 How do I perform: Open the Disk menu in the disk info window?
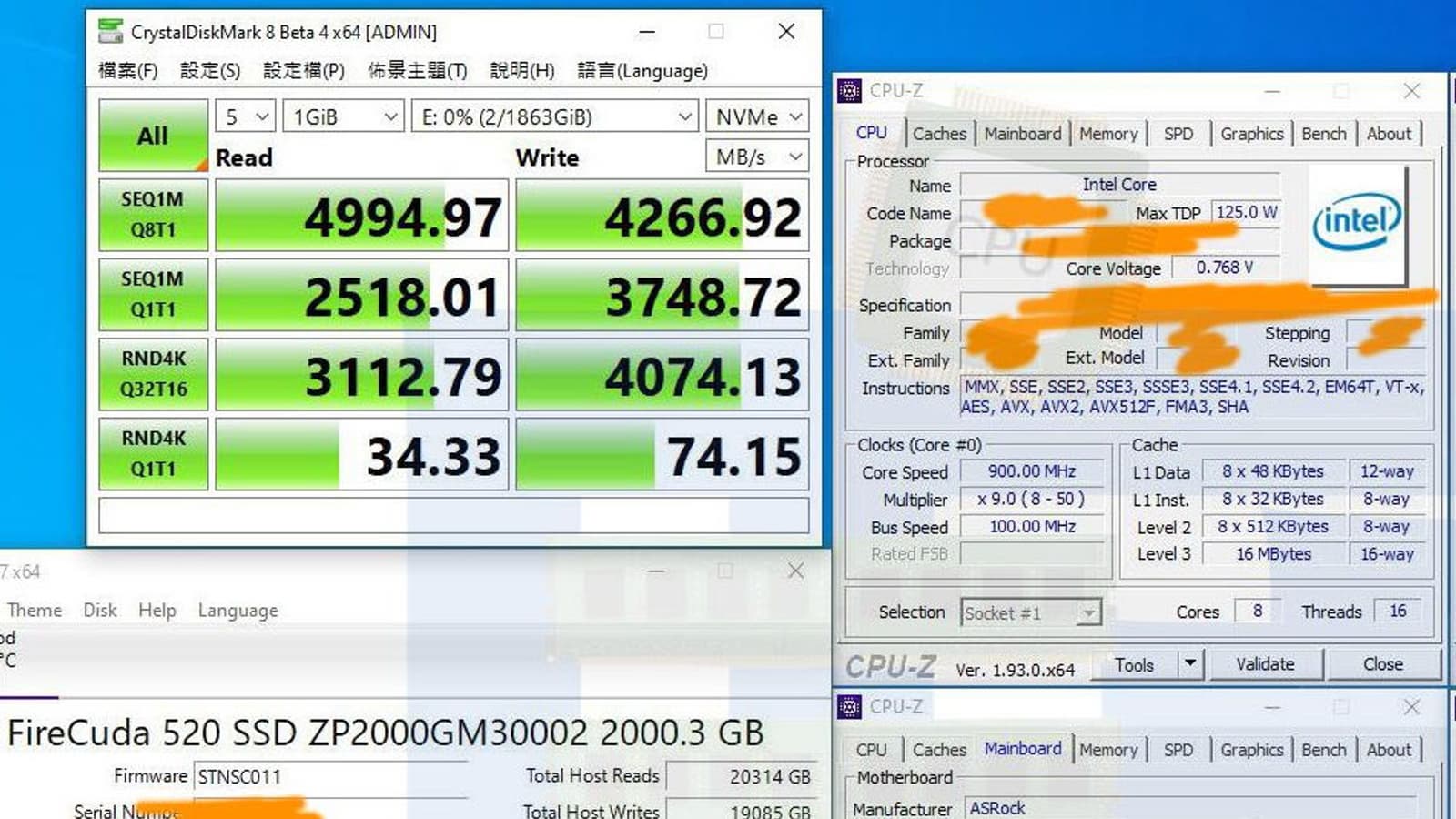(100, 610)
